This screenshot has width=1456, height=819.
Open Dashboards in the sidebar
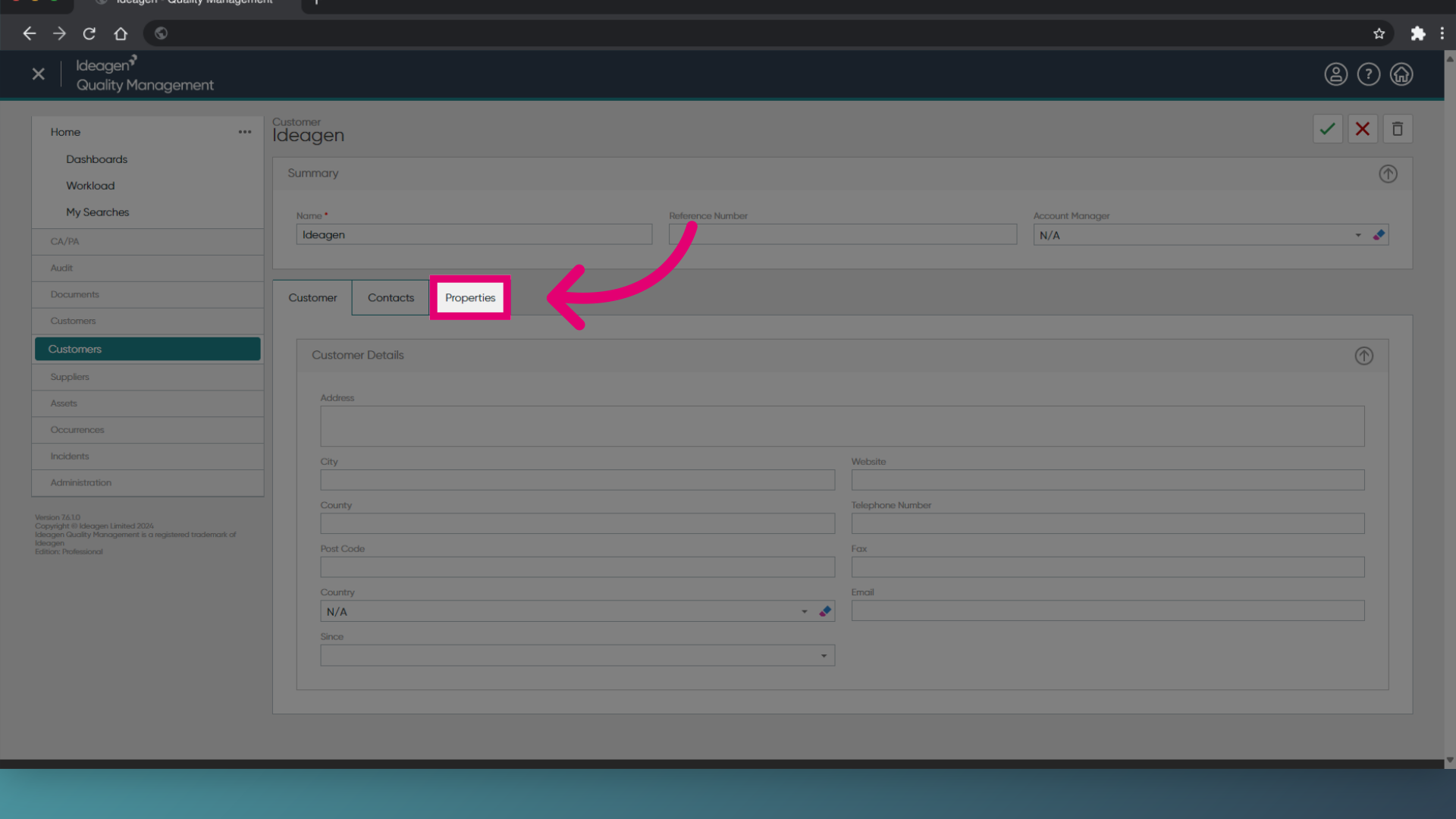pyautogui.click(x=96, y=159)
